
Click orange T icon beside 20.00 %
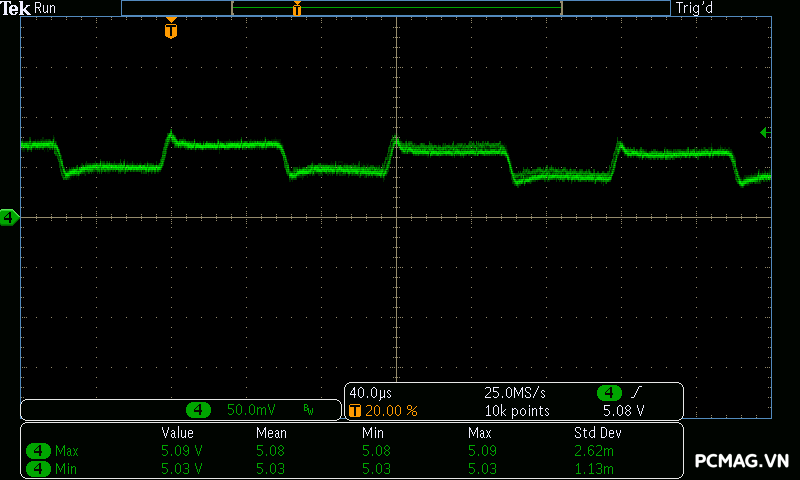354,410
